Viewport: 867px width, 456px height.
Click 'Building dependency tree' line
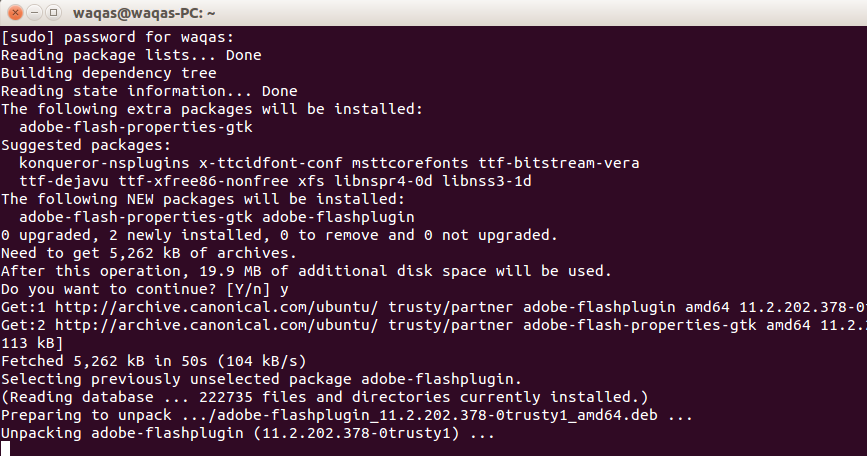108,73
